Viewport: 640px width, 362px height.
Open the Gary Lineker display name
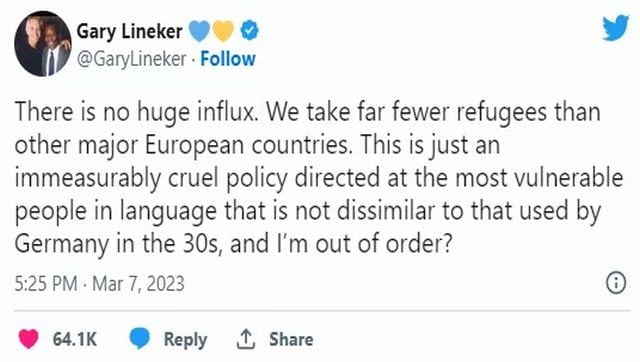(130, 31)
